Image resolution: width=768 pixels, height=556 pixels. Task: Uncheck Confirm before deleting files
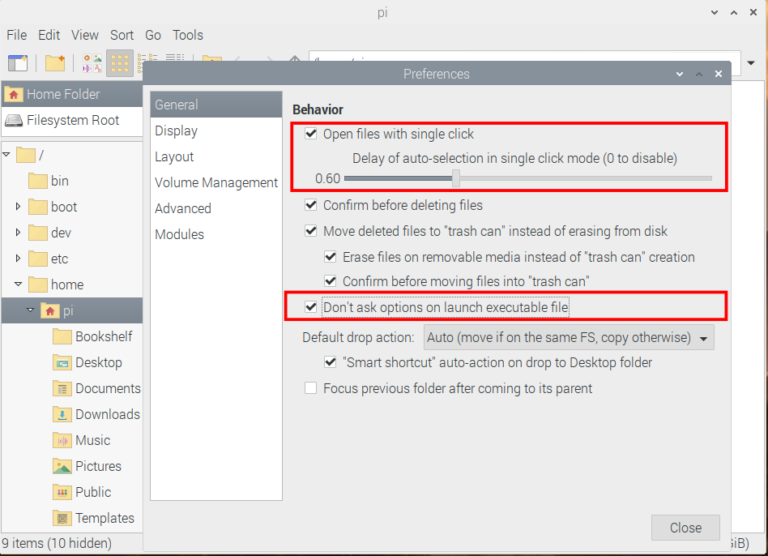pyautogui.click(x=311, y=205)
